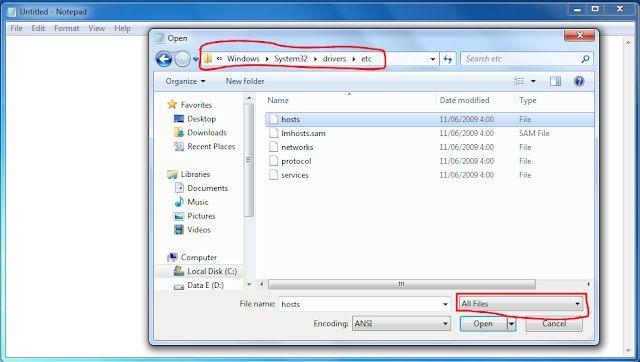The width and height of the screenshot is (640, 362).
Task: Select the System32 breadcrumb segment
Action: pyautogui.click(x=291, y=59)
